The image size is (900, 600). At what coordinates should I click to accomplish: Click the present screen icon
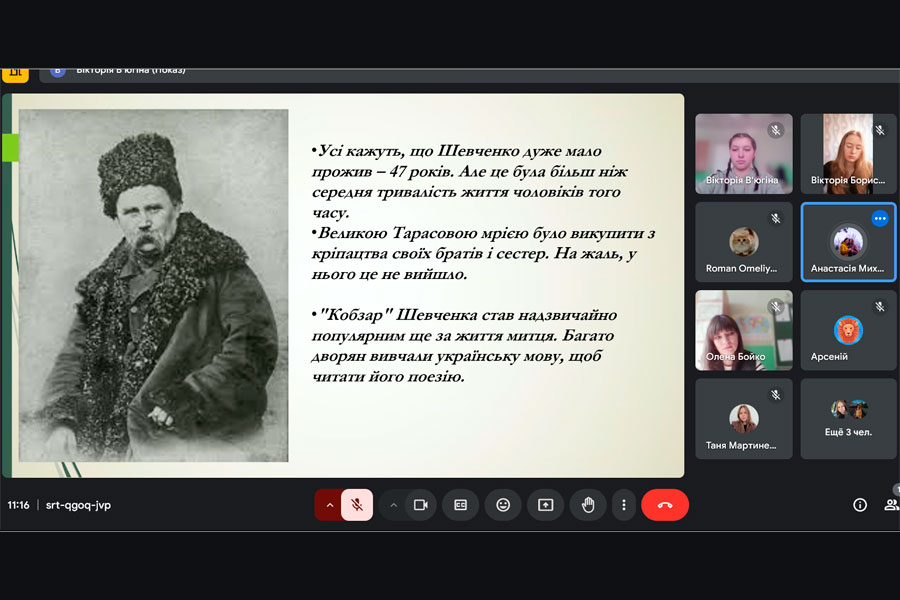(545, 505)
